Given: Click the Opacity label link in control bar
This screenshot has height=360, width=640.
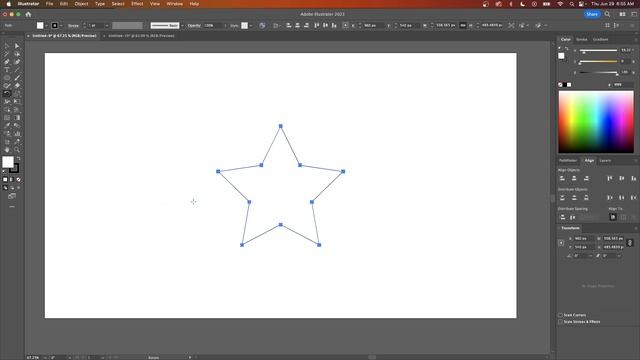Looking at the screenshot, I should pos(194,25).
